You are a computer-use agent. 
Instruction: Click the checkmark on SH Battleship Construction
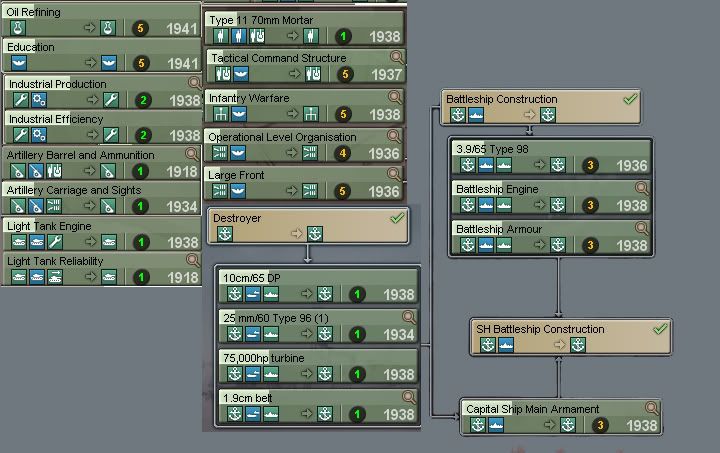point(659,329)
